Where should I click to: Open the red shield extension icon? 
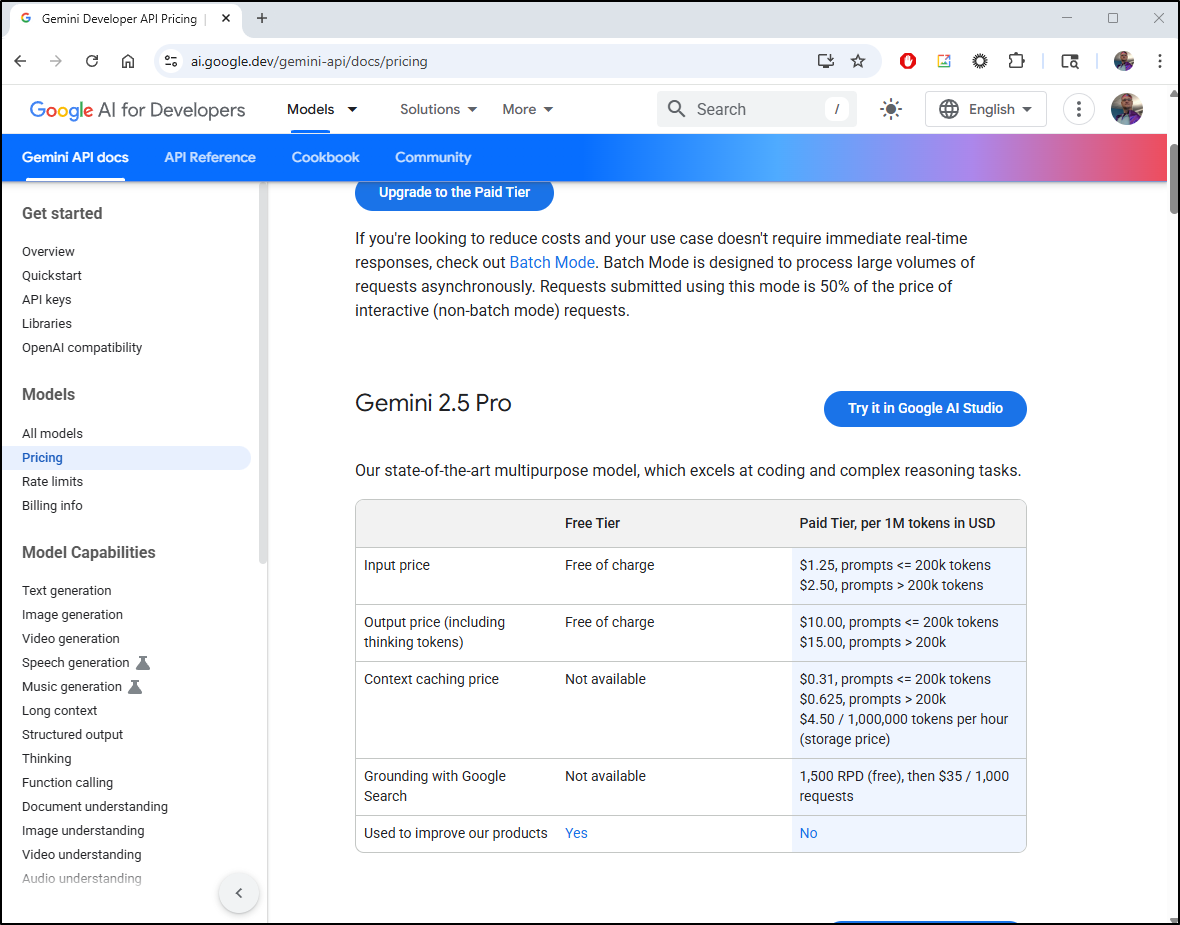pos(908,61)
